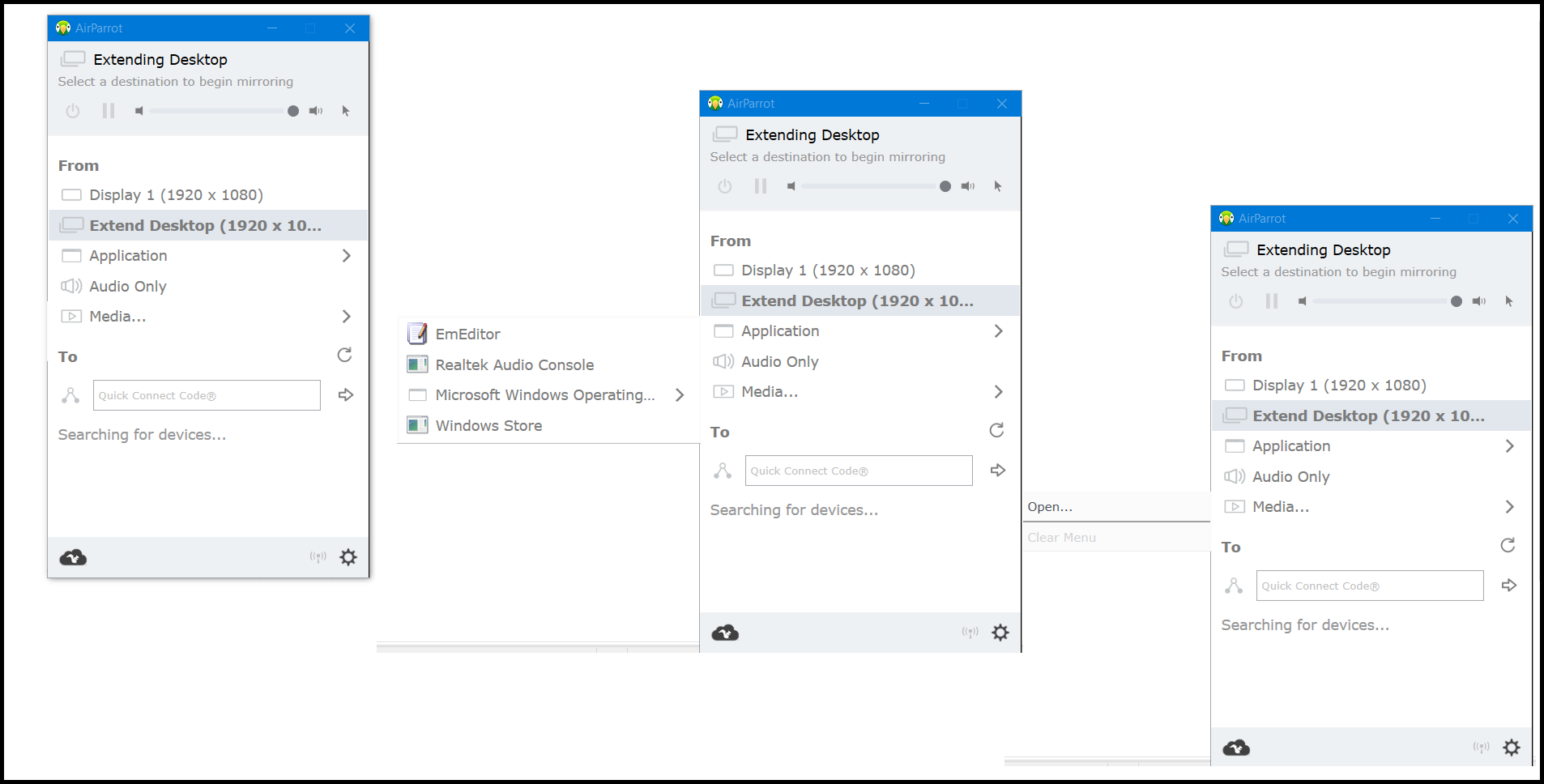Viewport: 1544px width, 784px height.
Task: Choose Windows Store from the application submenu
Action: 548,425
